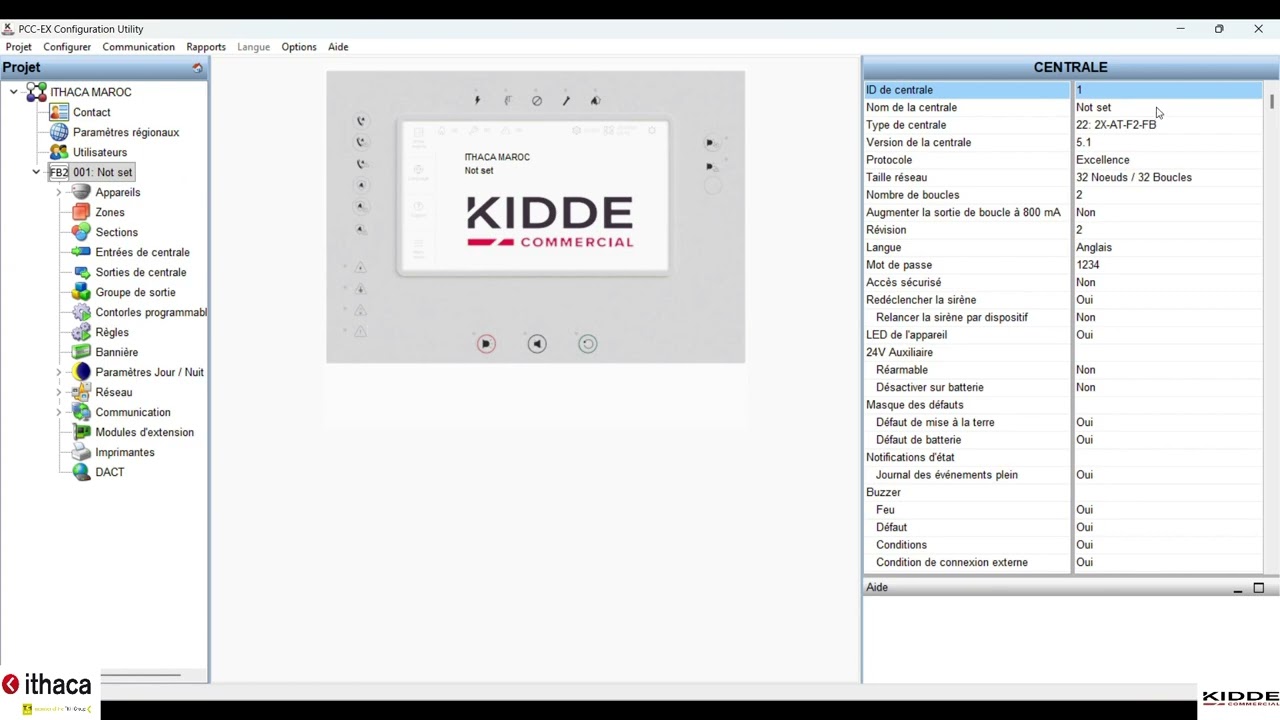Click the Paramètres Jour / Nuit icon
The image size is (1280, 720).
pos(81,372)
